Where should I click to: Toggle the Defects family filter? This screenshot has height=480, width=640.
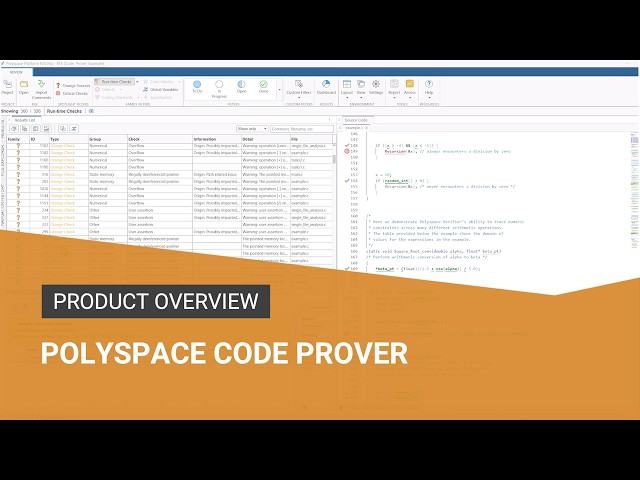pyautogui.click(x=106, y=89)
